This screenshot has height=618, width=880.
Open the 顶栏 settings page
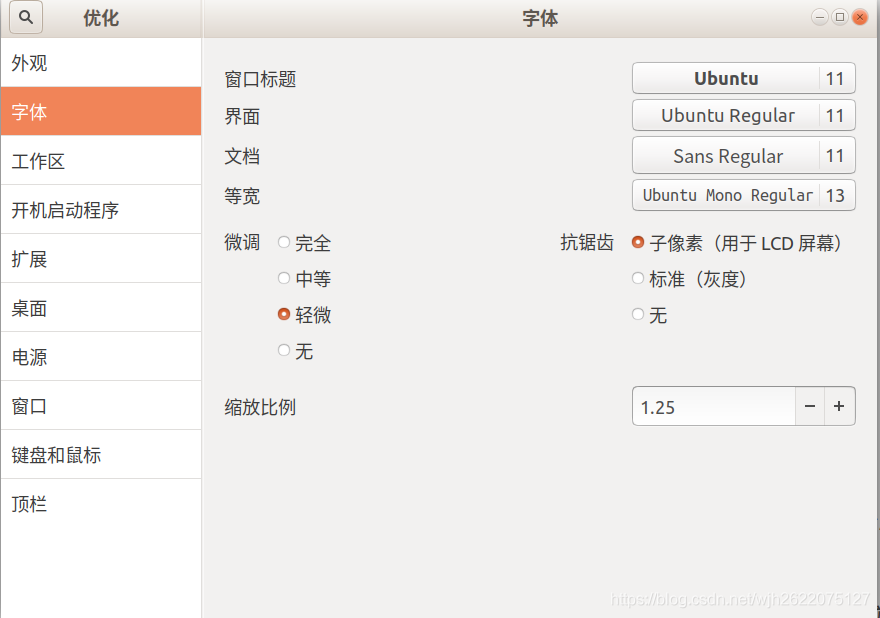click(100, 504)
